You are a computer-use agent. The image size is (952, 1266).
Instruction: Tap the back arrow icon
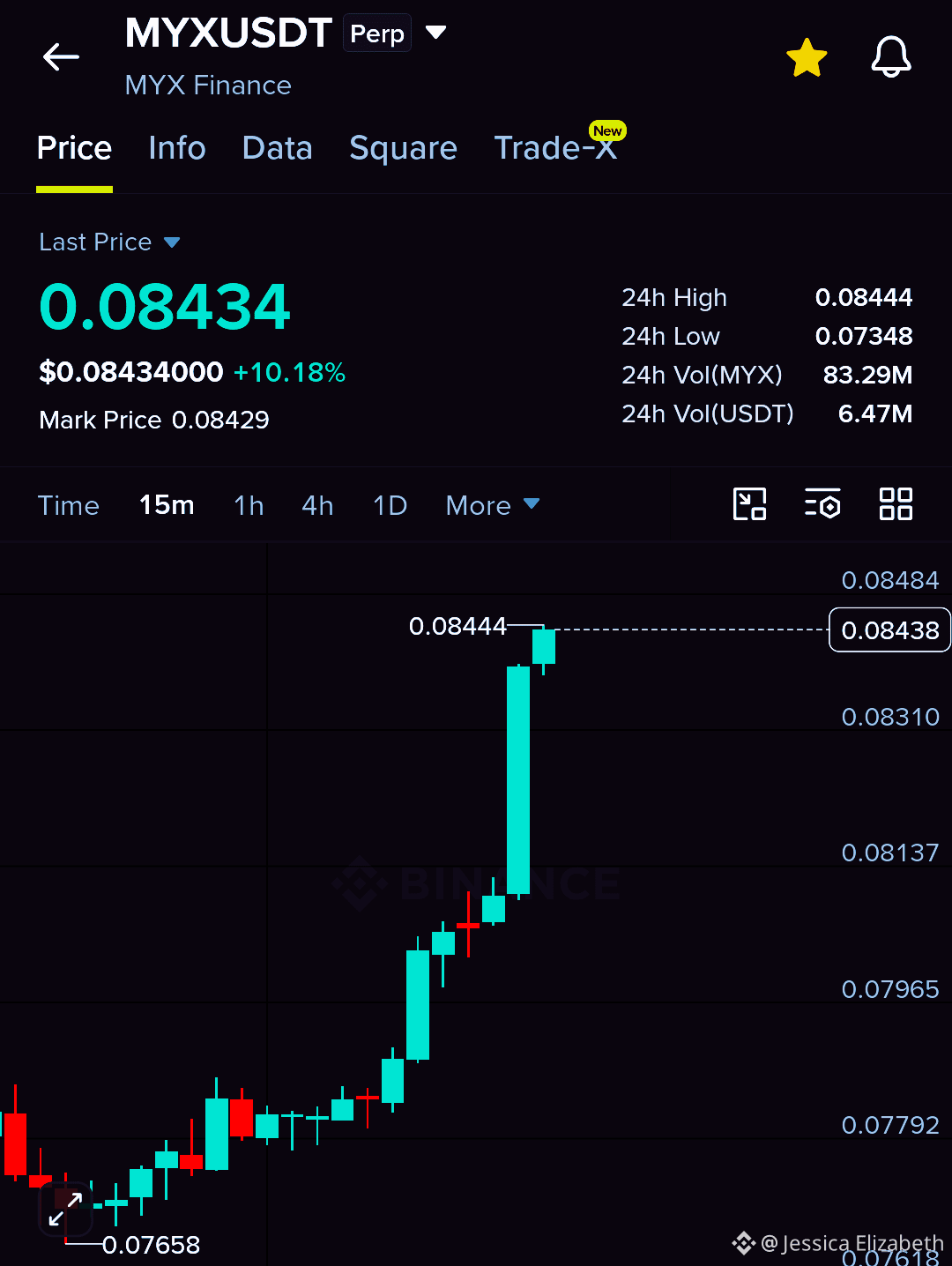[61, 57]
